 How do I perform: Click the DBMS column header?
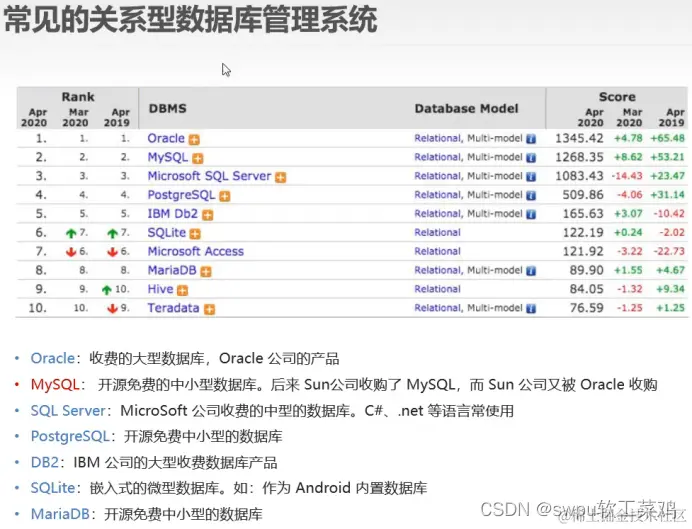(x=168, y=109)
